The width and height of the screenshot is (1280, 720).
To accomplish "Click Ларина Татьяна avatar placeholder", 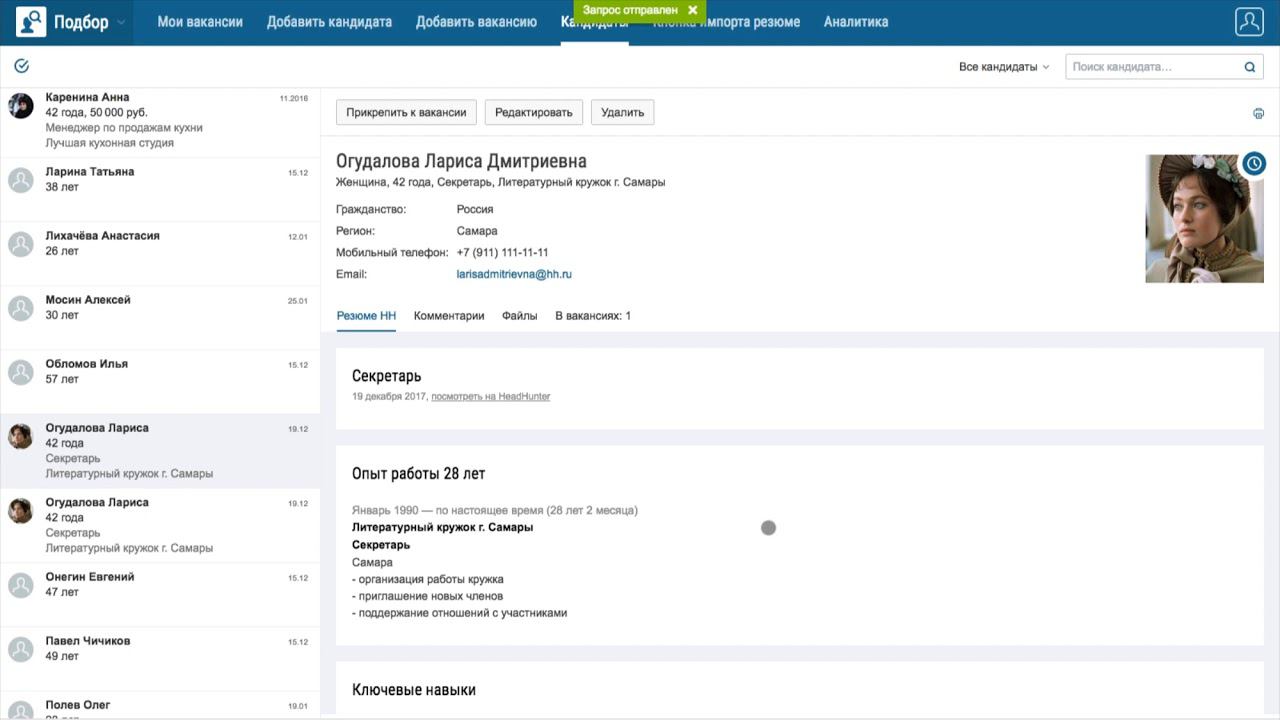I will point(21,180).
